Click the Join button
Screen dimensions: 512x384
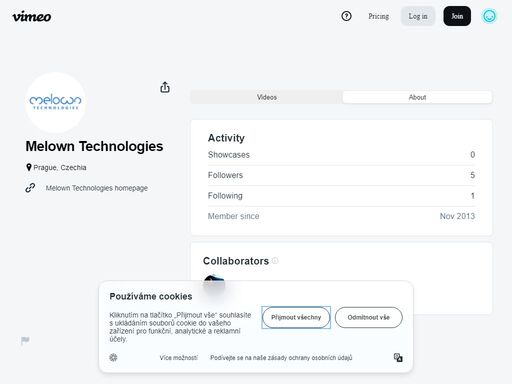(457, 16)
